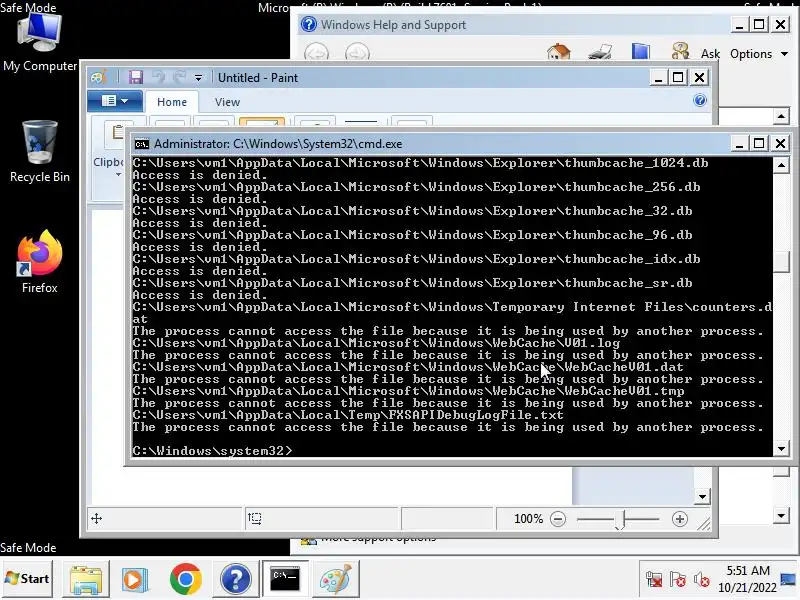Viewport: 800px width, 600px height.
Task: Click the WebCacheV01.tmp path line
Action: pyautogui.click(x=408, y=391)
